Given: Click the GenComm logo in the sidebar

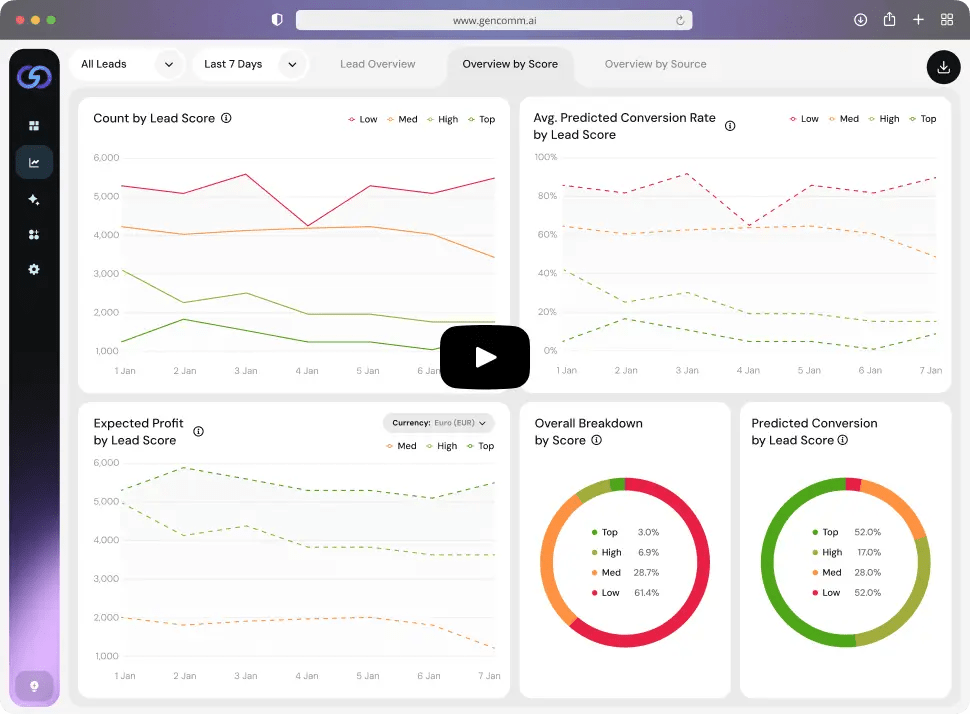Looking at the screenshot, I should click(x=34, y=77).
